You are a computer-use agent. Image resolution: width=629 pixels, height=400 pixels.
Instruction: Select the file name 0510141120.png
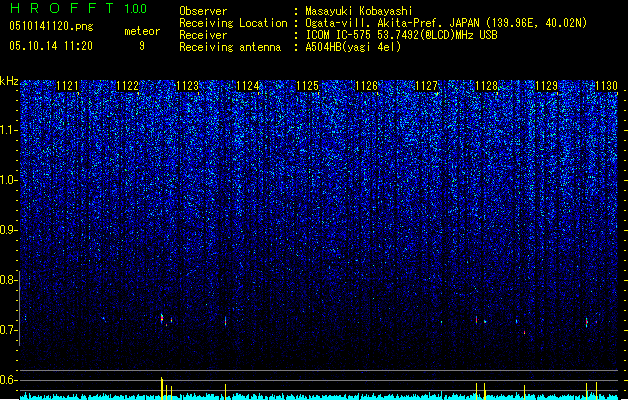coord(51,26)
